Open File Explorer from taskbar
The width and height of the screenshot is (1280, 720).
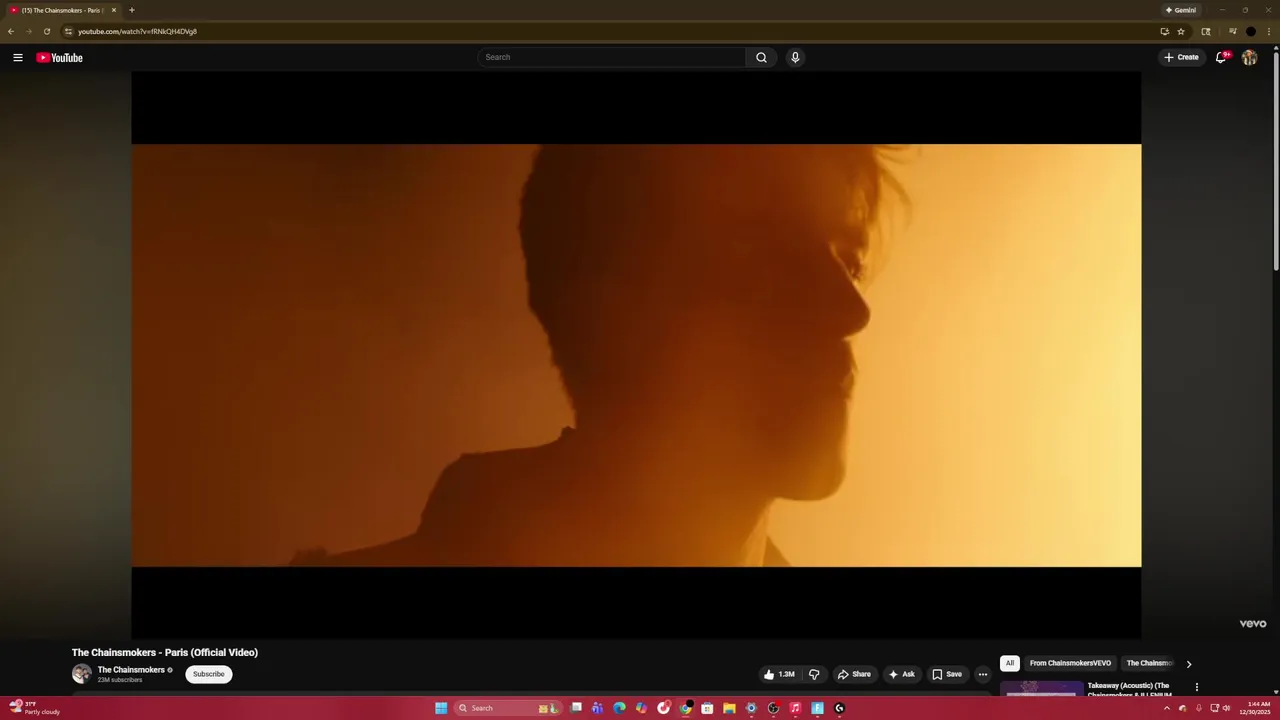coord(729,708)
